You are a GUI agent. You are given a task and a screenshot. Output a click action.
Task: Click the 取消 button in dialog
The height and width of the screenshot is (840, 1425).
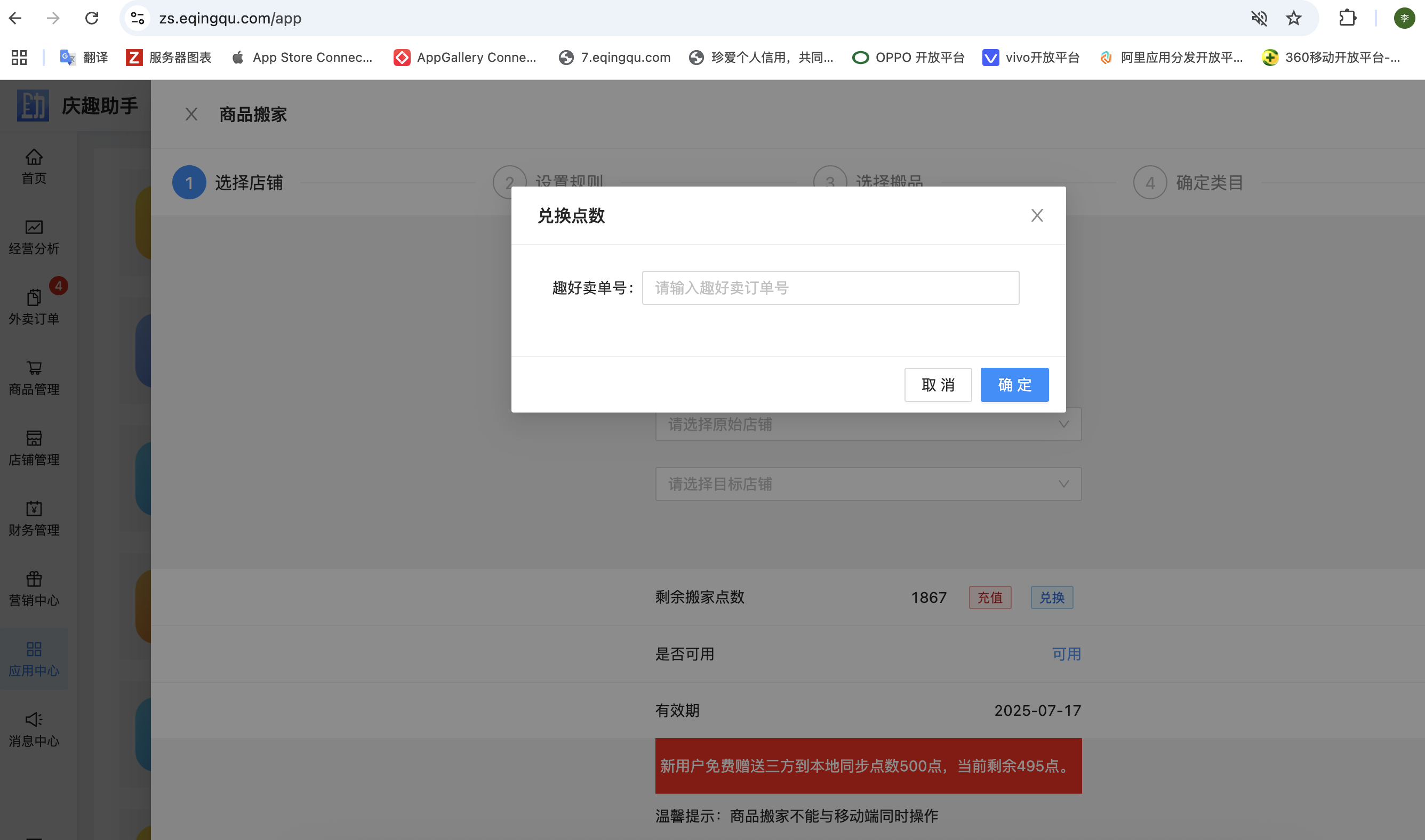coord(938,385)
